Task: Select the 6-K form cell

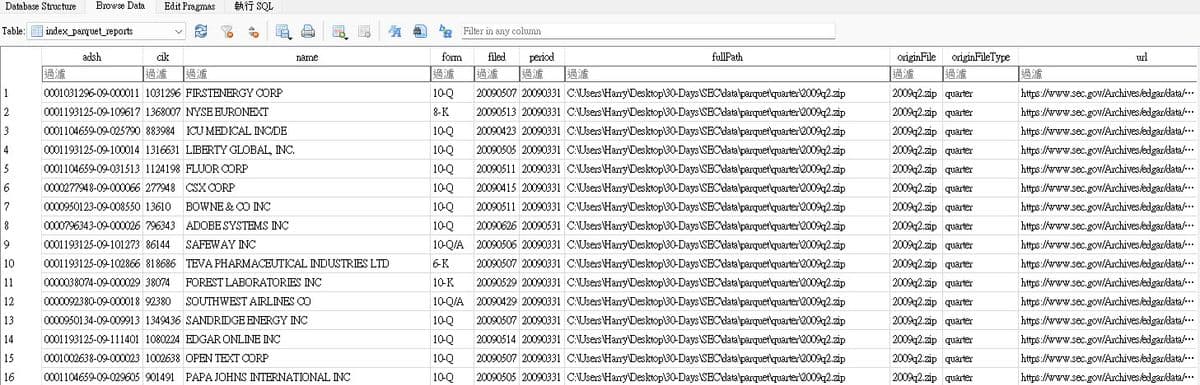Action: click(x=451, y=263)
